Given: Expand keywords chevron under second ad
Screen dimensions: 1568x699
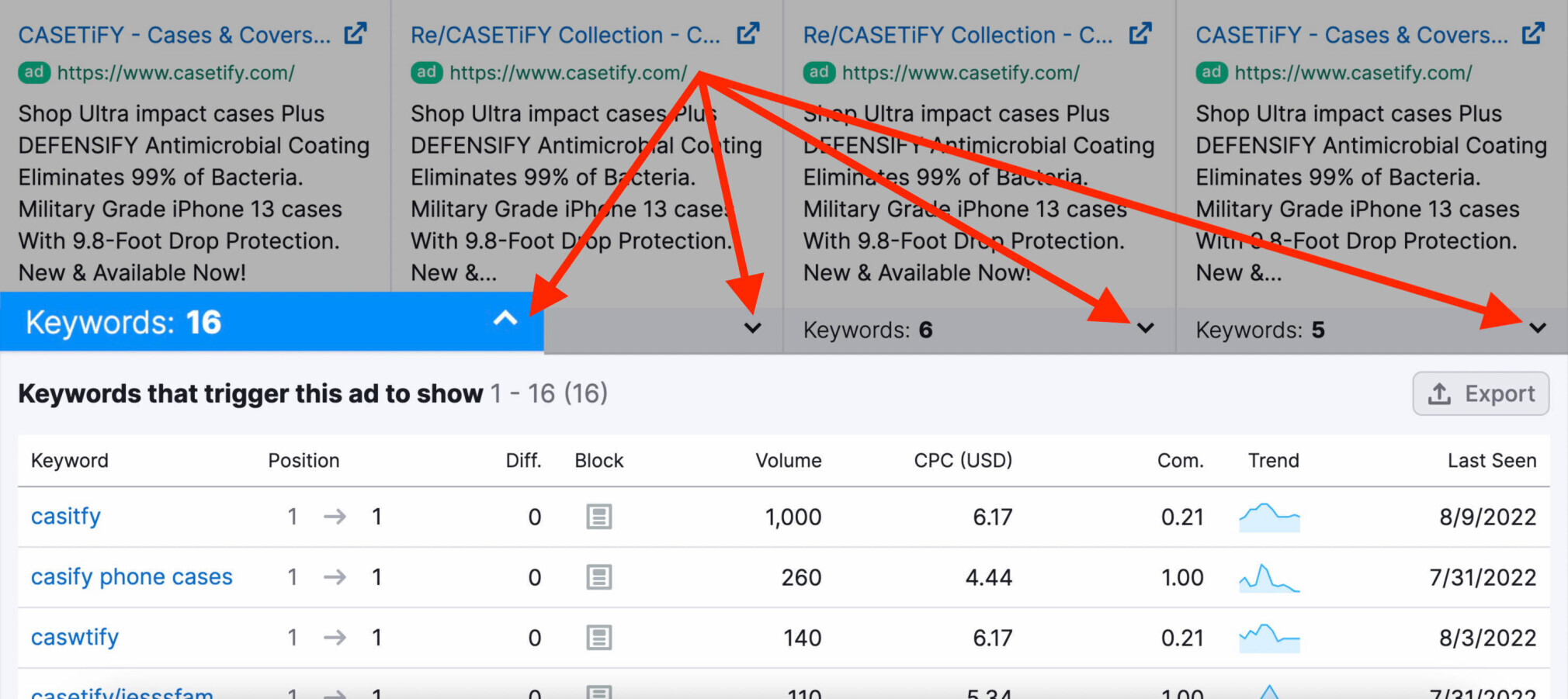Looking at the screenshot, I should point(752,328).
